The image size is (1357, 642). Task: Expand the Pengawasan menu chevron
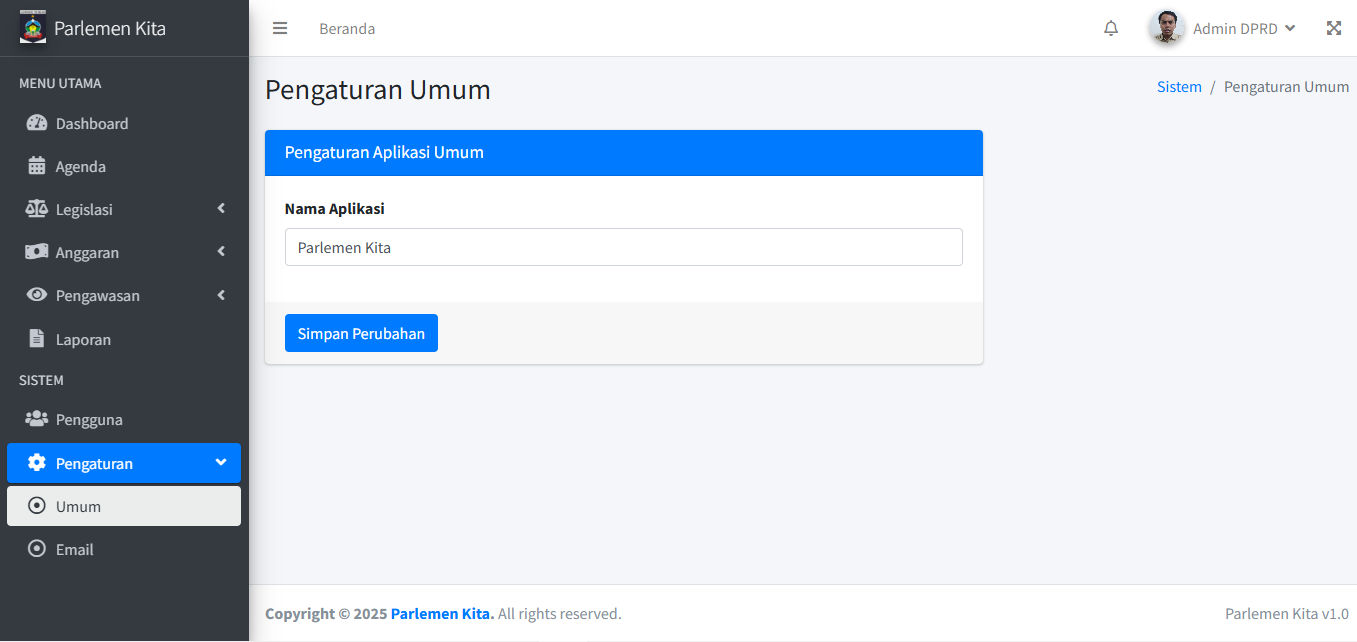point(221,295)
